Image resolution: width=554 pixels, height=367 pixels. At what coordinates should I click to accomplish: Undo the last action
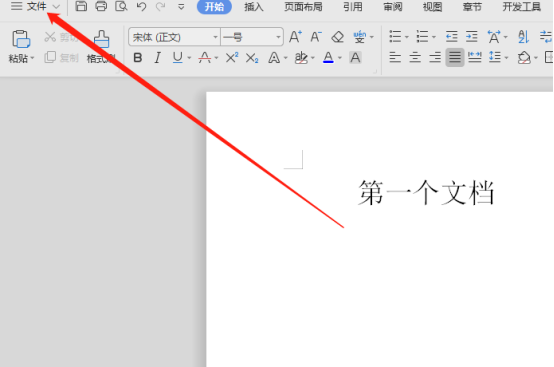click(141, 6)
